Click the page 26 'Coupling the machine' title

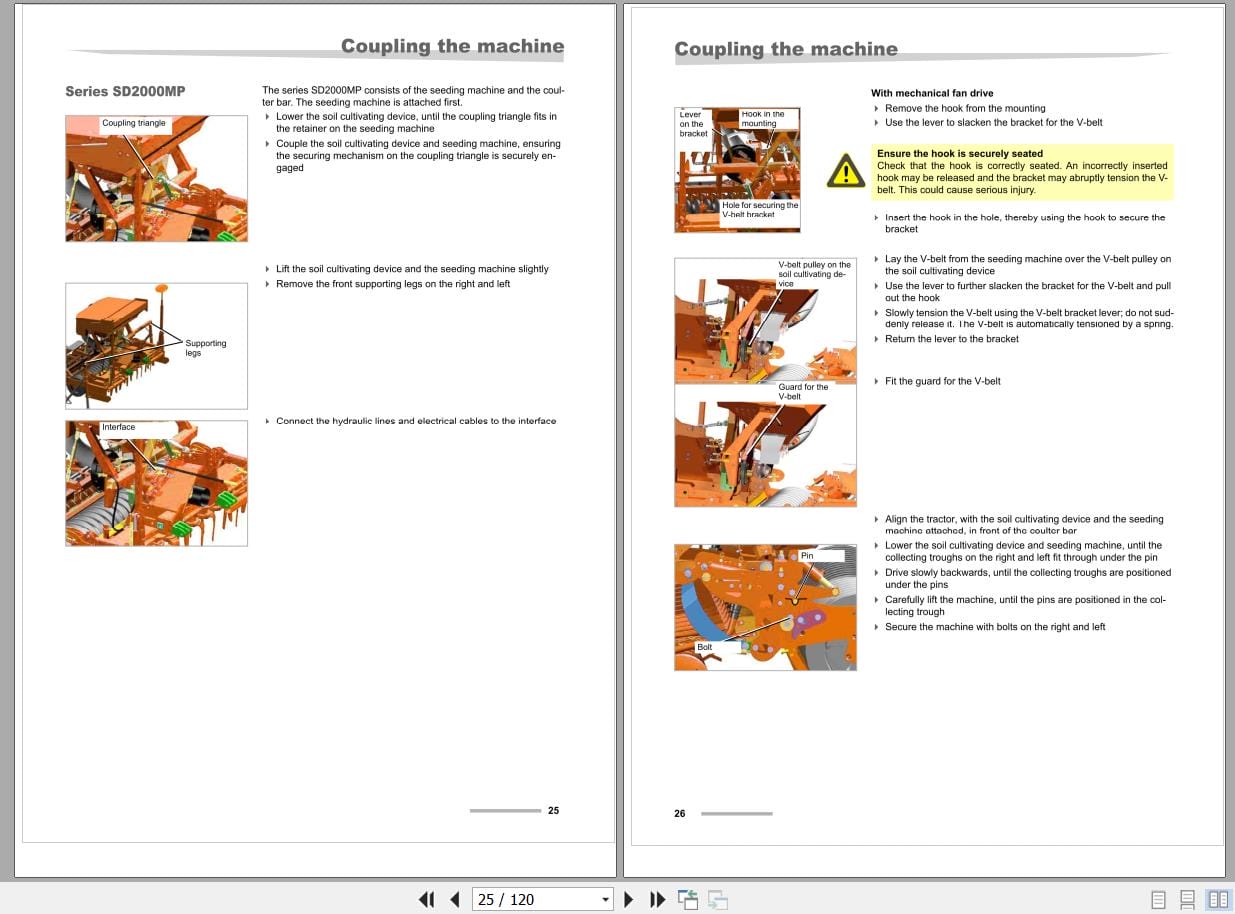click(786, 49)
